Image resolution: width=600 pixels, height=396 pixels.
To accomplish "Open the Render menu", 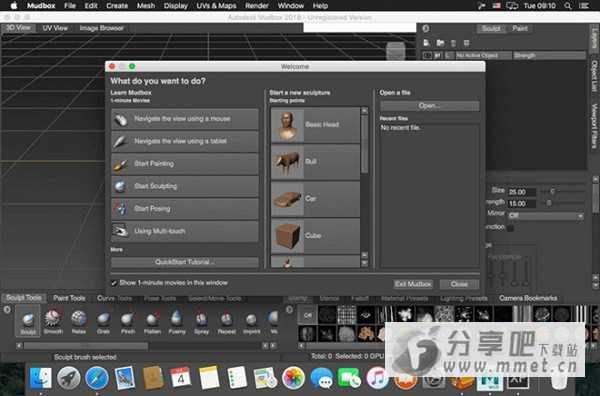I will click(x=257, y=6).
